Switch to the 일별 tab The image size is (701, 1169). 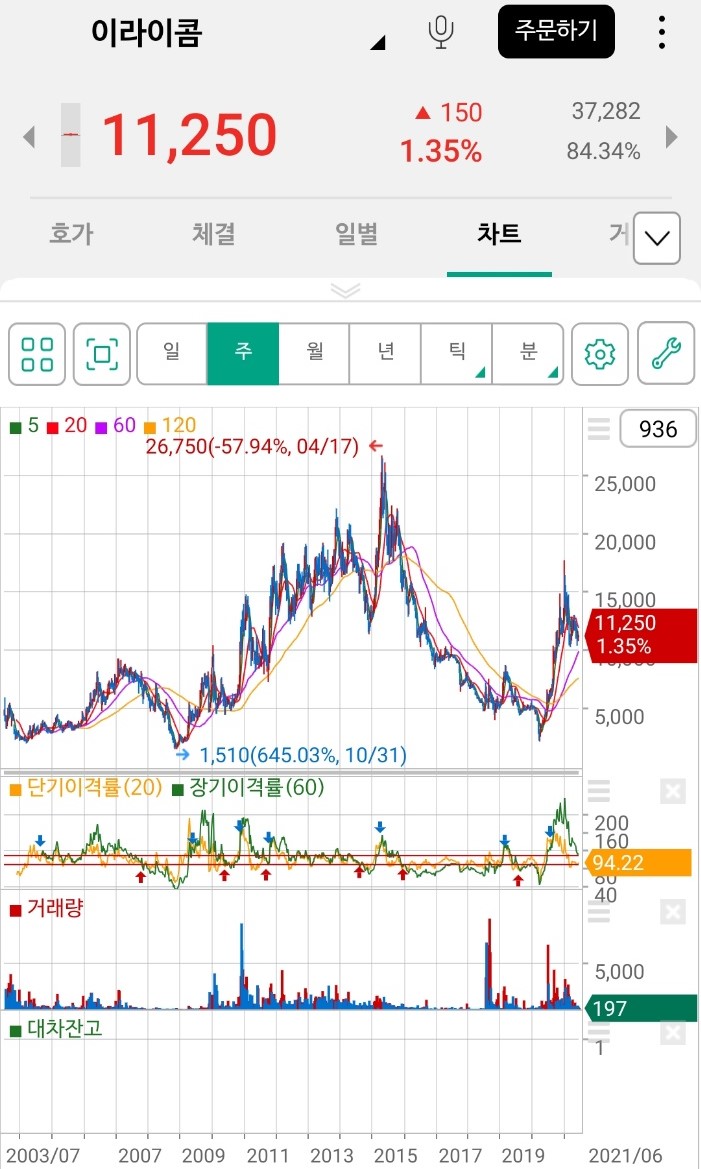point(356,234)
